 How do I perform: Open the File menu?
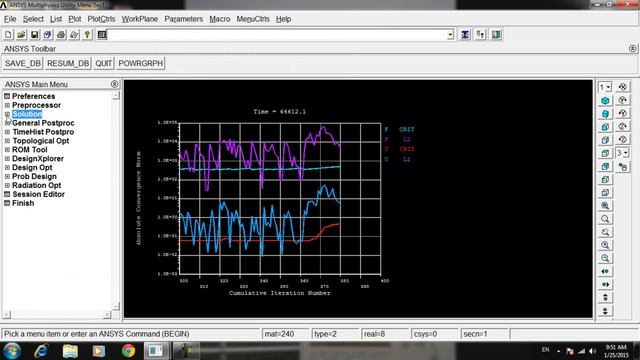[x=10, y=19]
